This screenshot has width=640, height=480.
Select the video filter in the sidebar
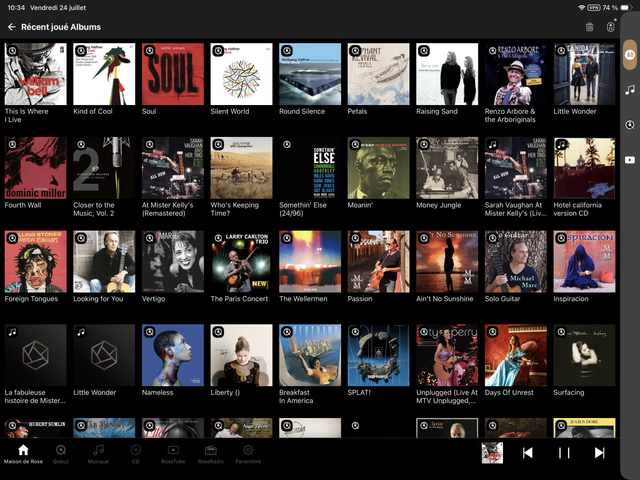pos(630,160)
